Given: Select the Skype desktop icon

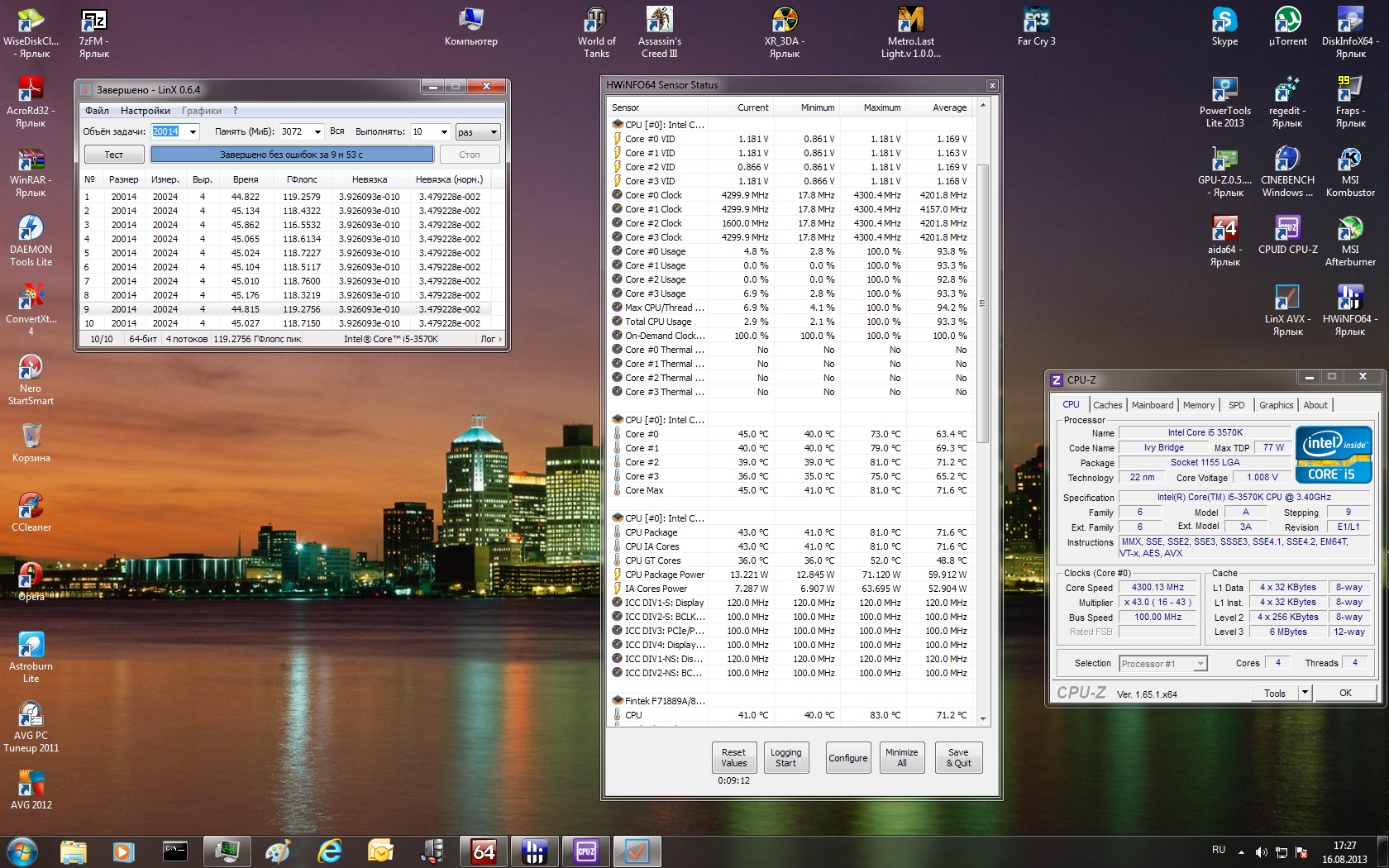Looking at the screenshot, I should click(1224, 27).
